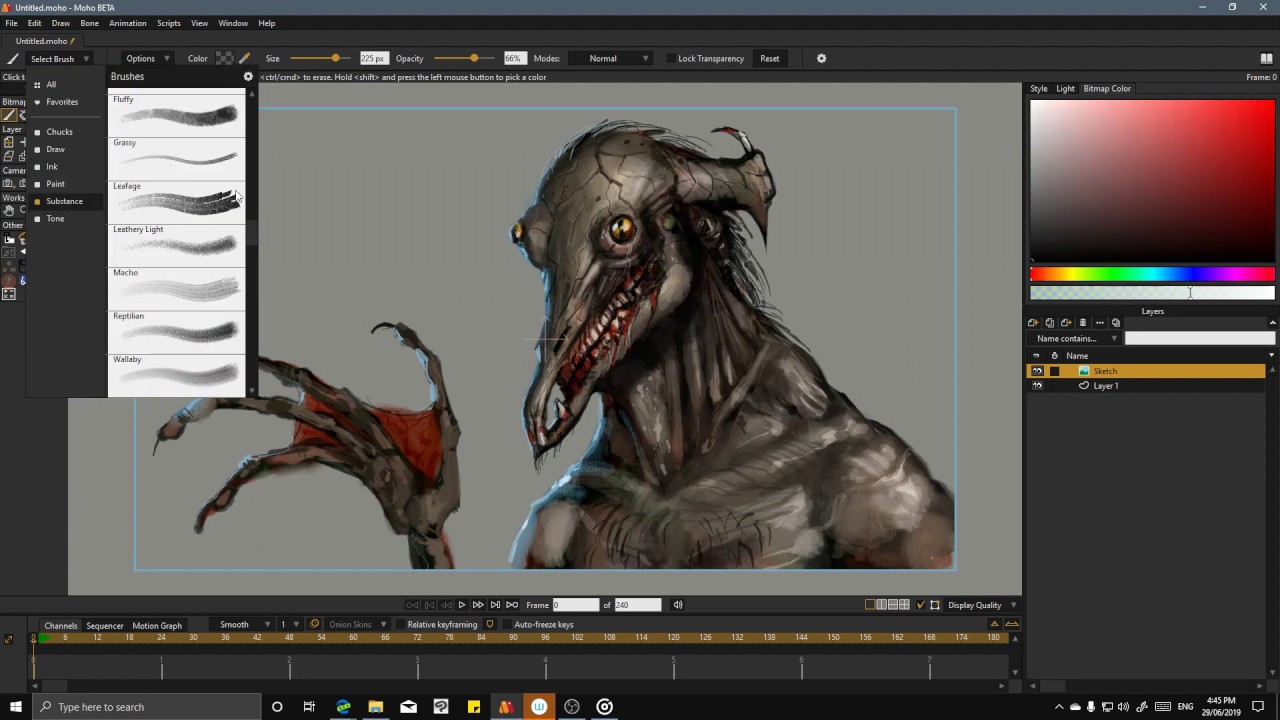The image size is (1280, 720).
Task: Pick the Leafage brush preview
Action: coord(177,203)
